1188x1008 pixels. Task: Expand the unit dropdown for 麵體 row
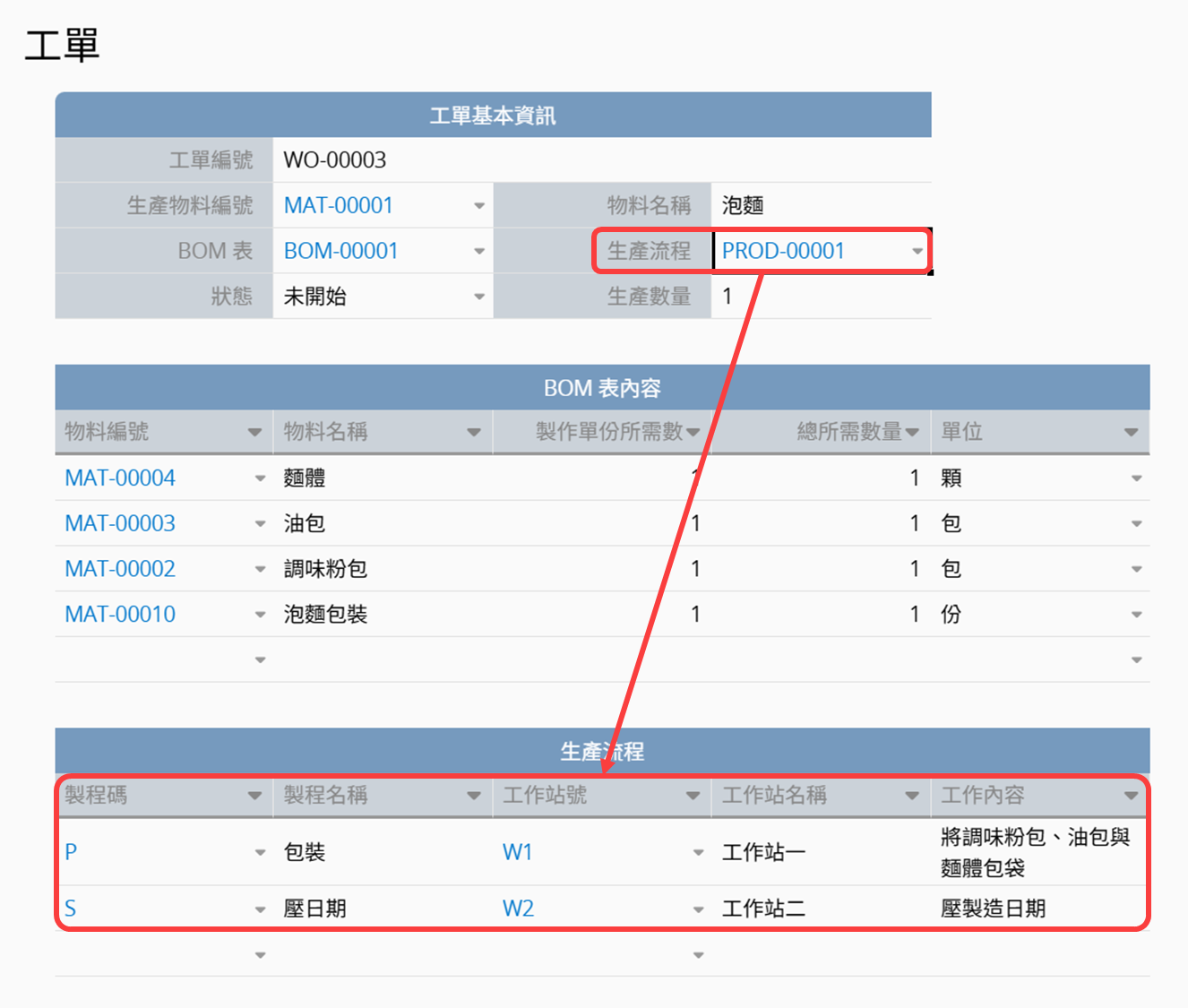1136,478
